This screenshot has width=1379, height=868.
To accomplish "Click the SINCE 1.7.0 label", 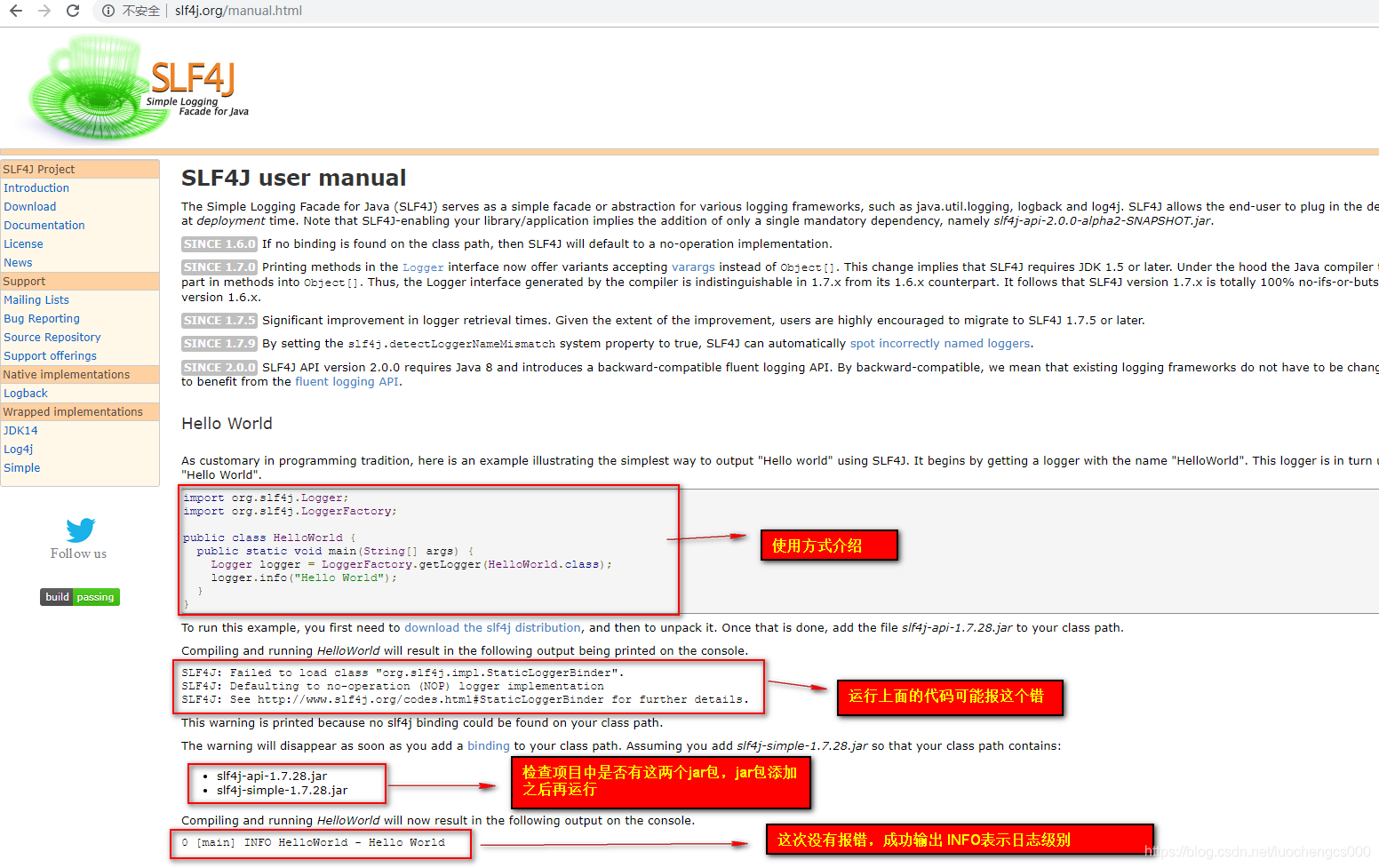I will pyautogui.click(x=219, y=267).
